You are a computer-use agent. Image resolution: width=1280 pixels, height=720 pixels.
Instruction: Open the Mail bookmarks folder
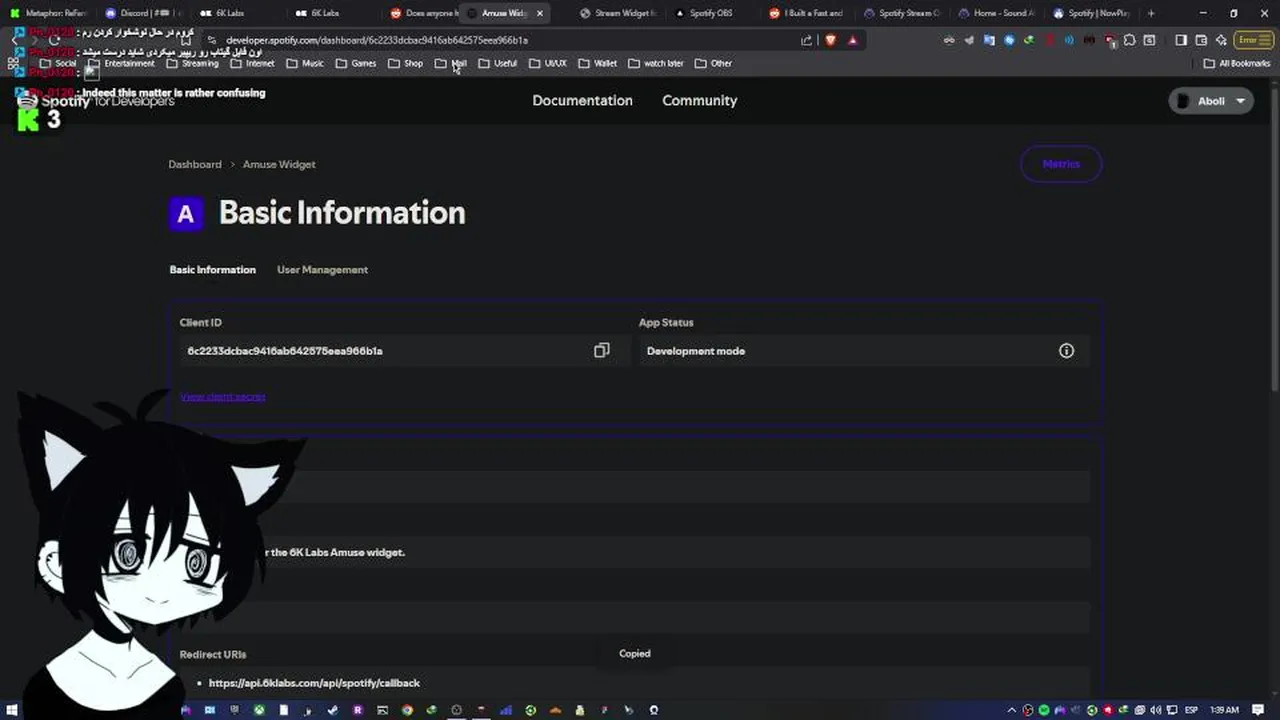(x=451, y=63)
